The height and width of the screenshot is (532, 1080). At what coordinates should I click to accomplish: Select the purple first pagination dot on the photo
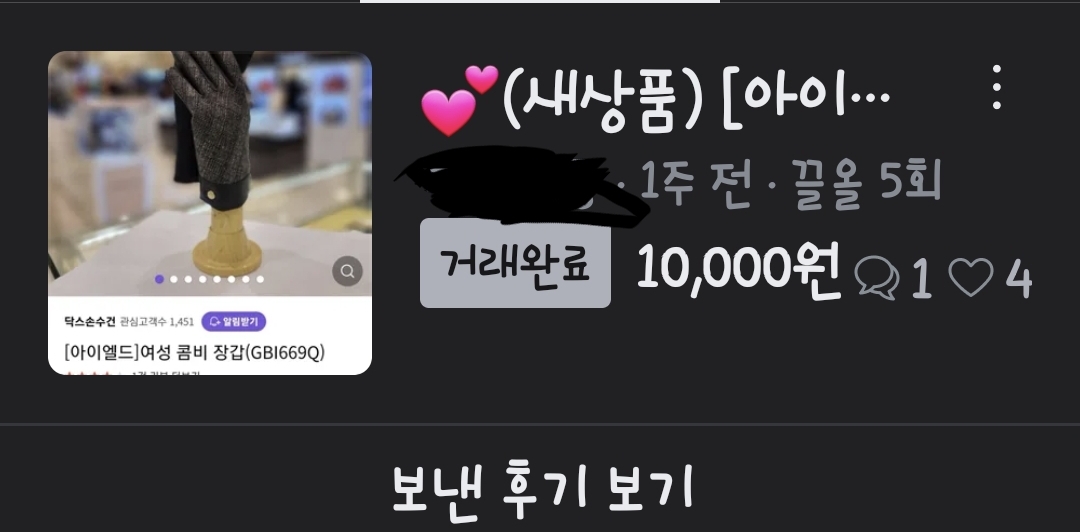click(159, 279)
